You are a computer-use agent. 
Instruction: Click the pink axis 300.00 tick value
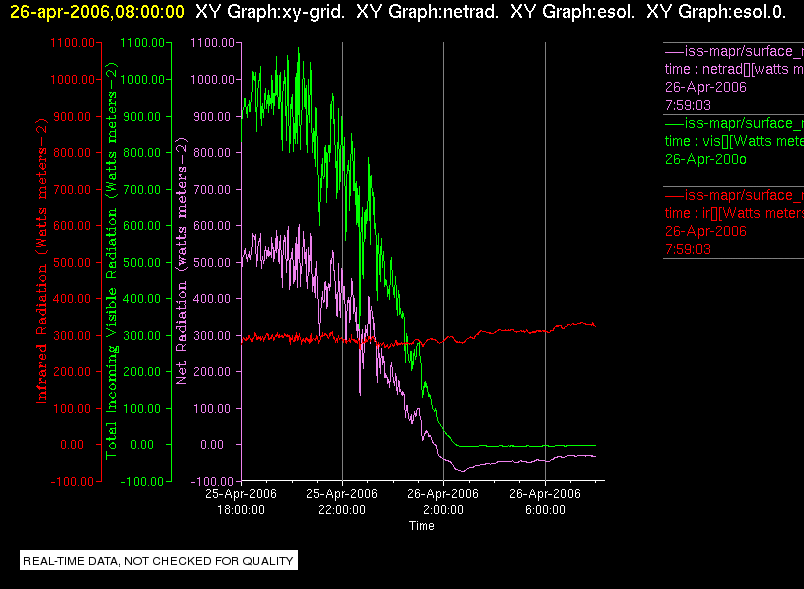[x=212, y=336]
